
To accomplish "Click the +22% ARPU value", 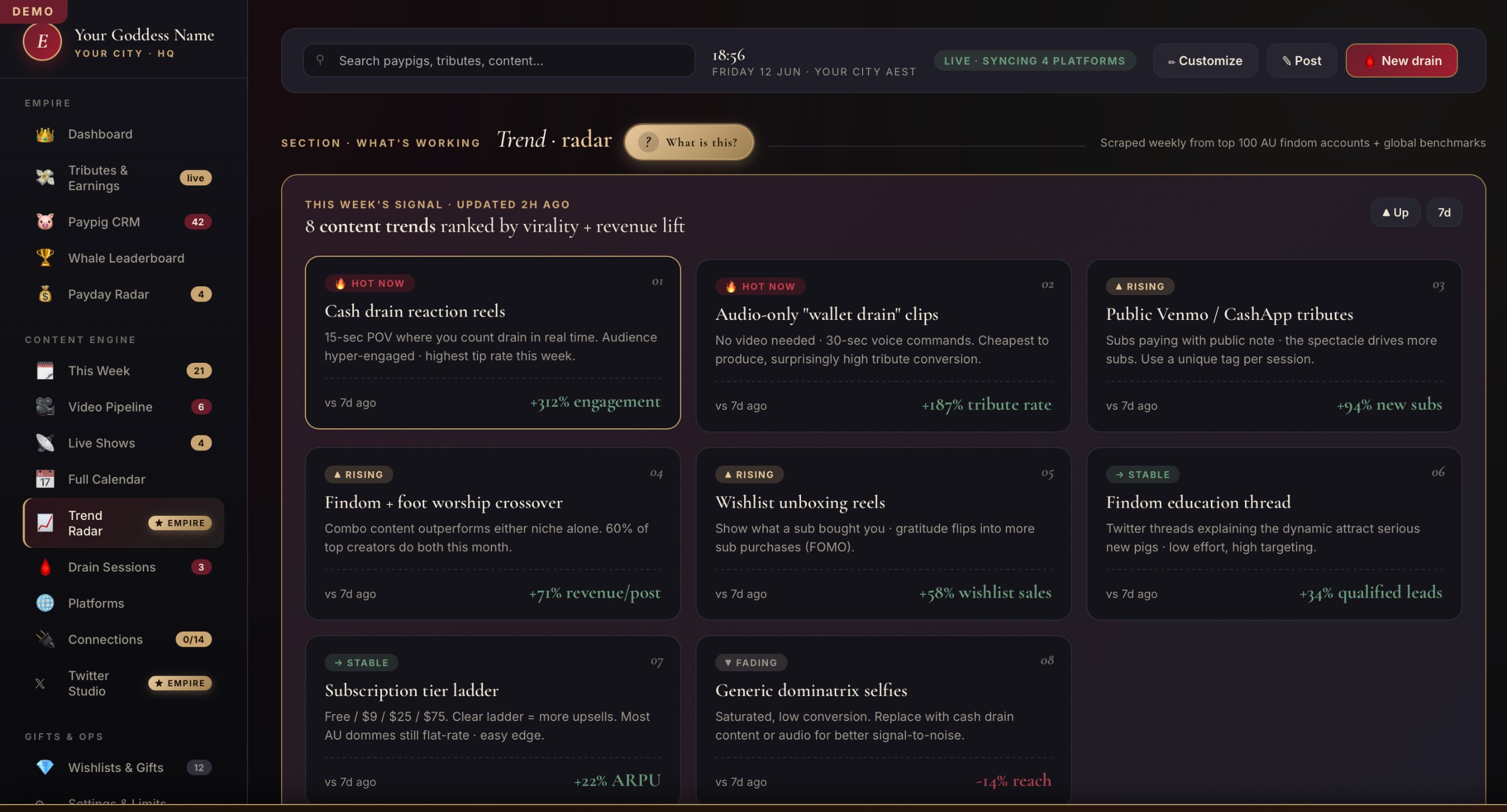I will [617, 781].
